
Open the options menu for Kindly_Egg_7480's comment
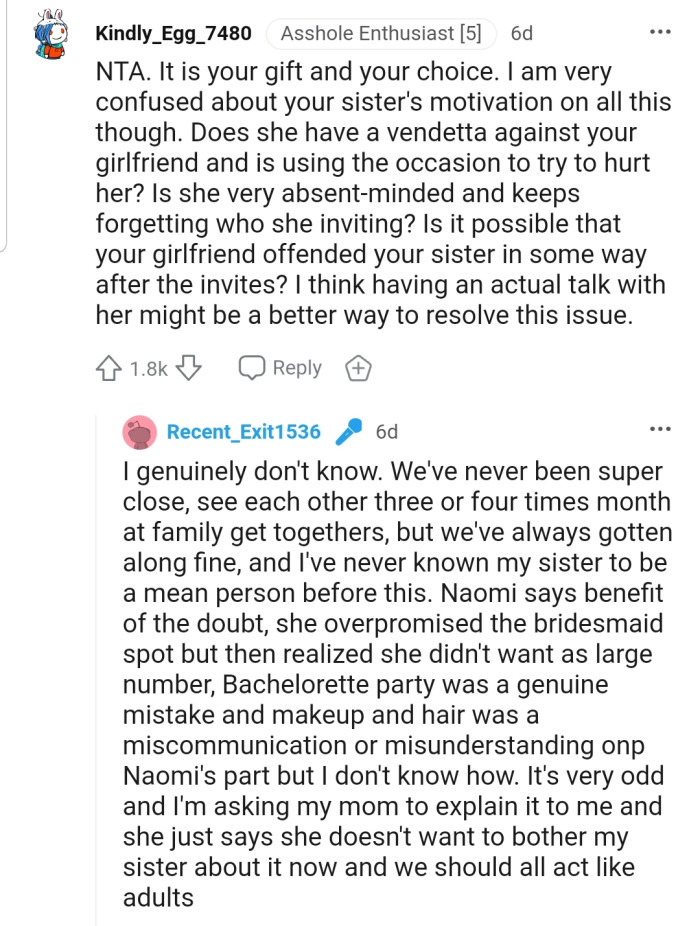[x=660, y=33]
